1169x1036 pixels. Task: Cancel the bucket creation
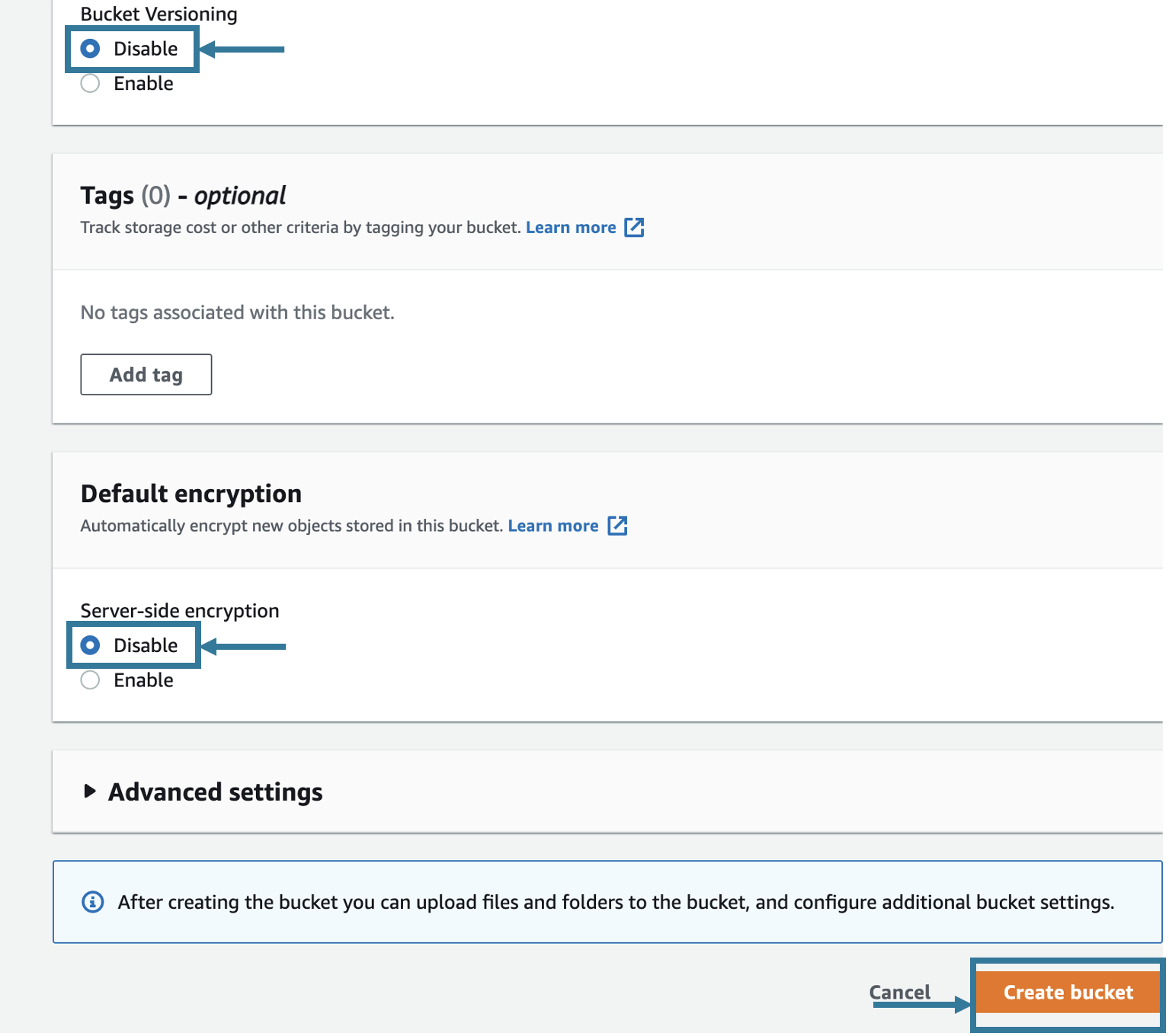[899, 992]
